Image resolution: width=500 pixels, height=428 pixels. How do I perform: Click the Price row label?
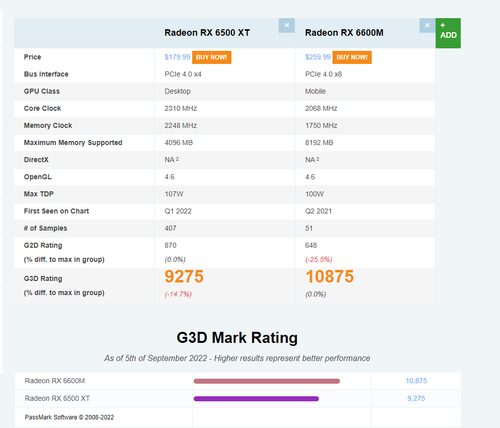pyautogui.click(x=32, y=57)
